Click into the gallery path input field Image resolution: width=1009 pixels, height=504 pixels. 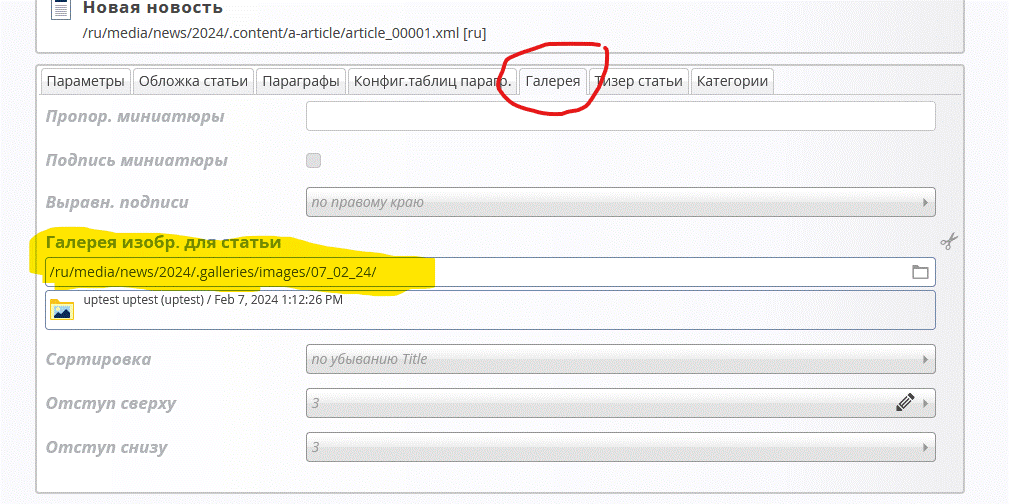[470, 272]
